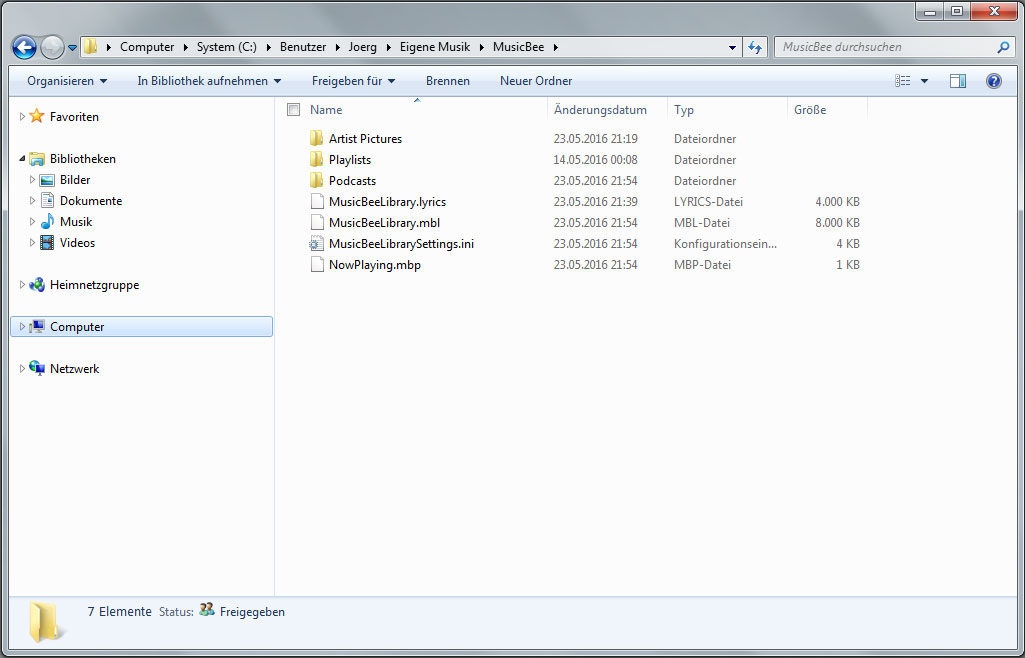Image resolution: width=1025 pixels, height=658 pixels.
Task: Open the 'Freigeben für' menu
Action: 354,81
